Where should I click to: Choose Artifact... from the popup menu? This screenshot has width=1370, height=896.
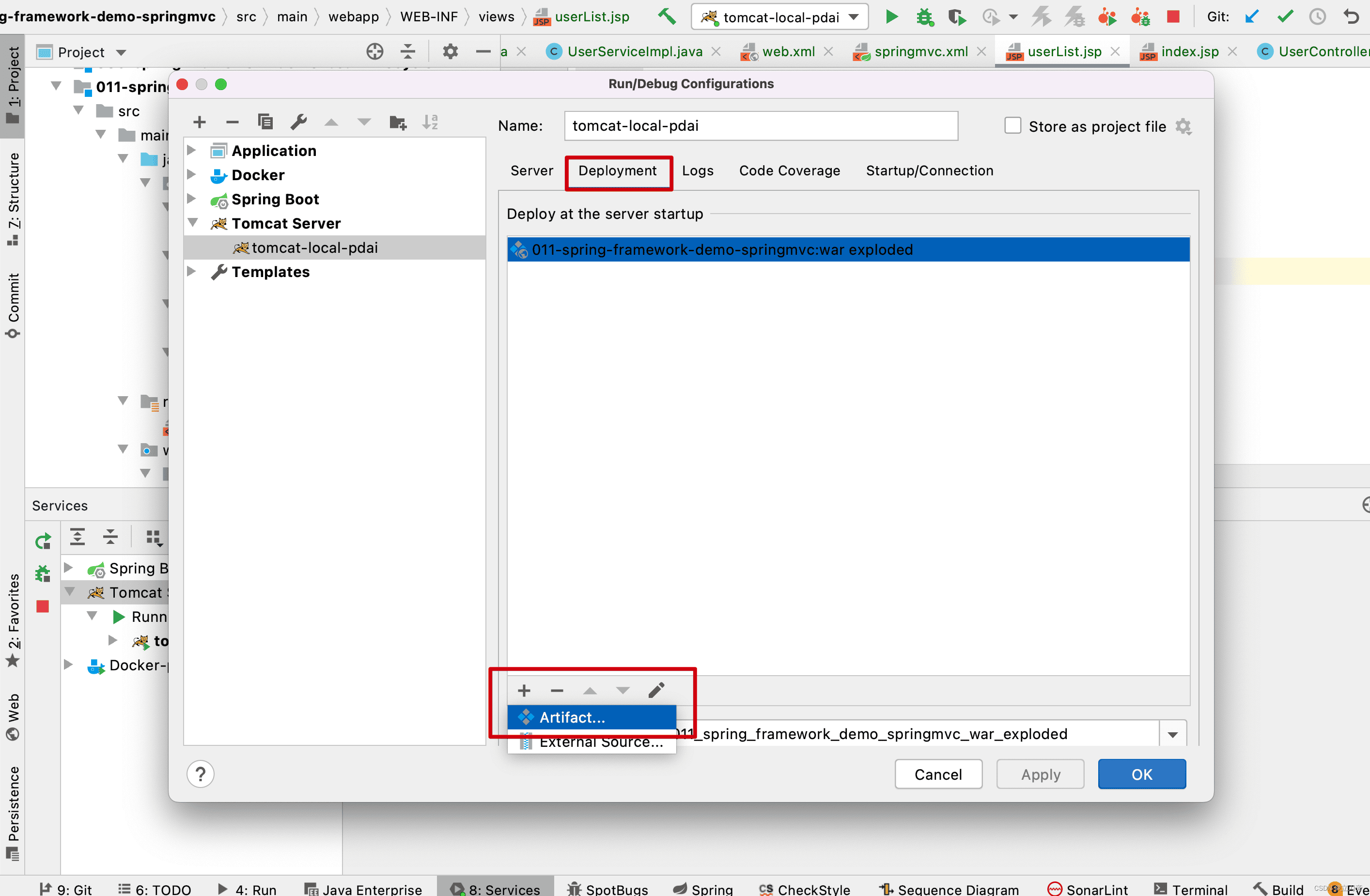tap(572, 717)
